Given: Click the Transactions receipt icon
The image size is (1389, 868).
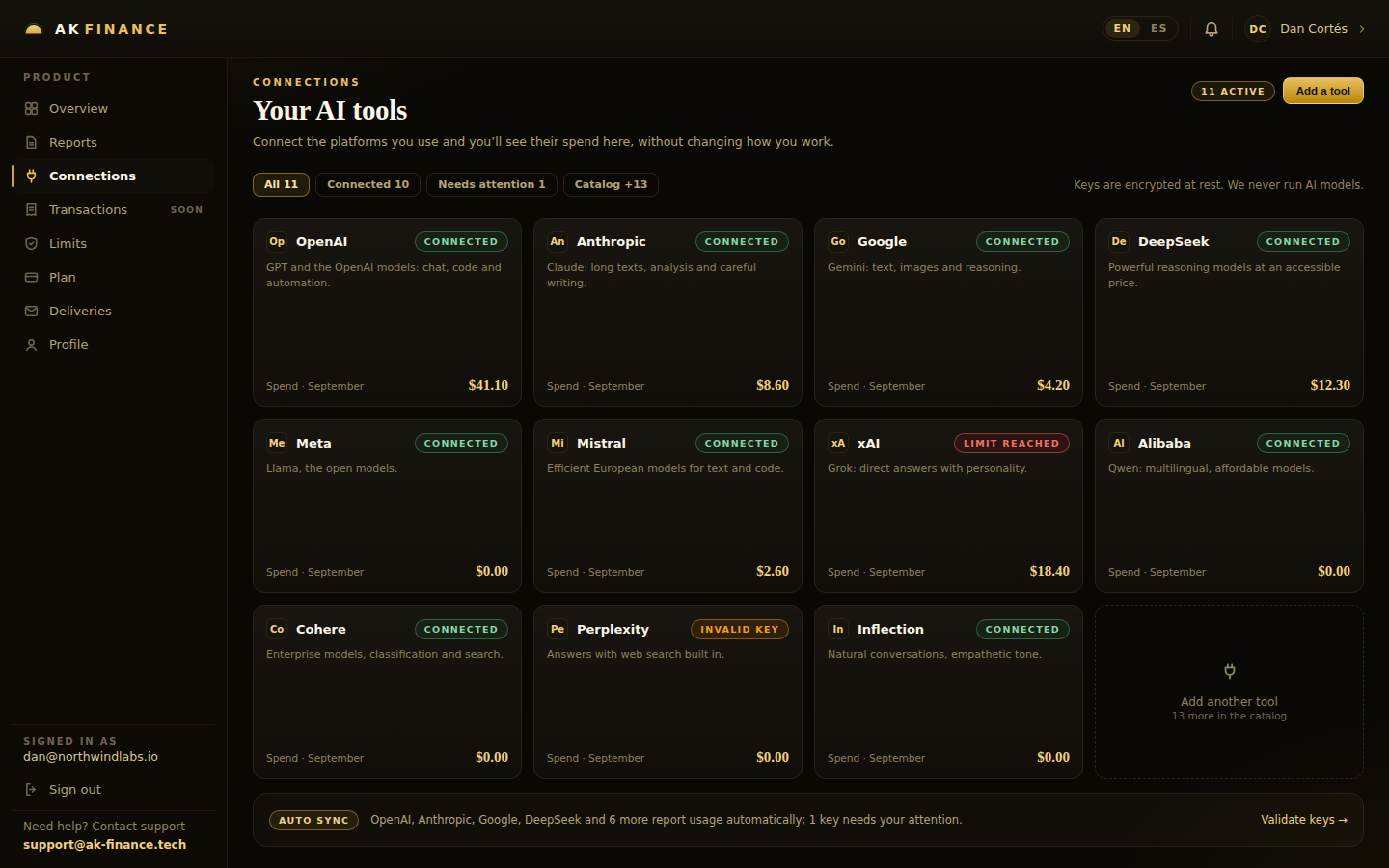Looking at the screenshot, I should [x=32, y=210].
